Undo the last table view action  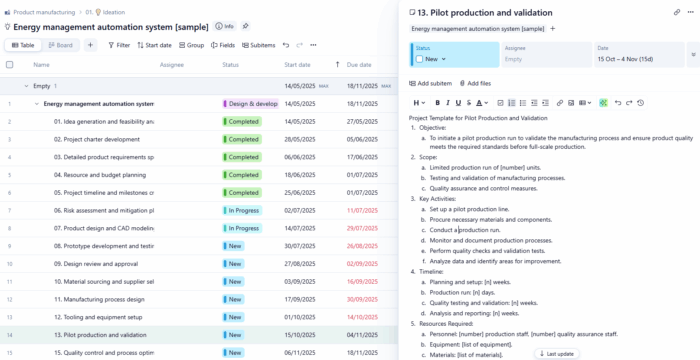286,45
